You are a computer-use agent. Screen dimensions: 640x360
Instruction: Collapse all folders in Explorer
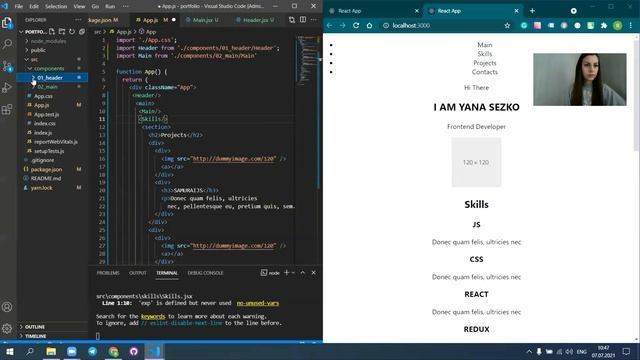[x=82, y=31]
